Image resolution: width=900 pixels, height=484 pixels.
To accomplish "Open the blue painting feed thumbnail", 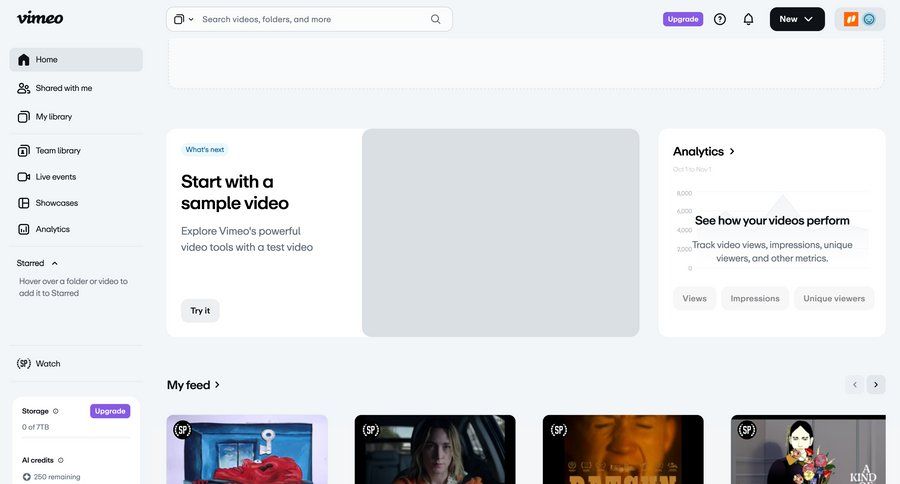I will (247, 450).
